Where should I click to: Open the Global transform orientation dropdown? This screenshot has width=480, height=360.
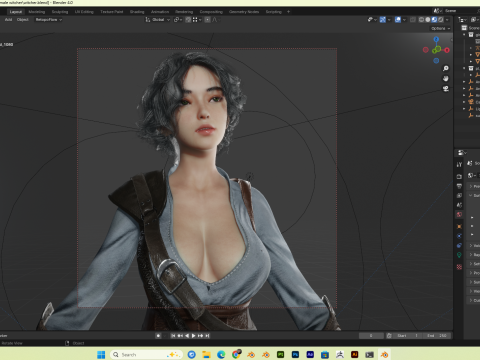[158, 20]
